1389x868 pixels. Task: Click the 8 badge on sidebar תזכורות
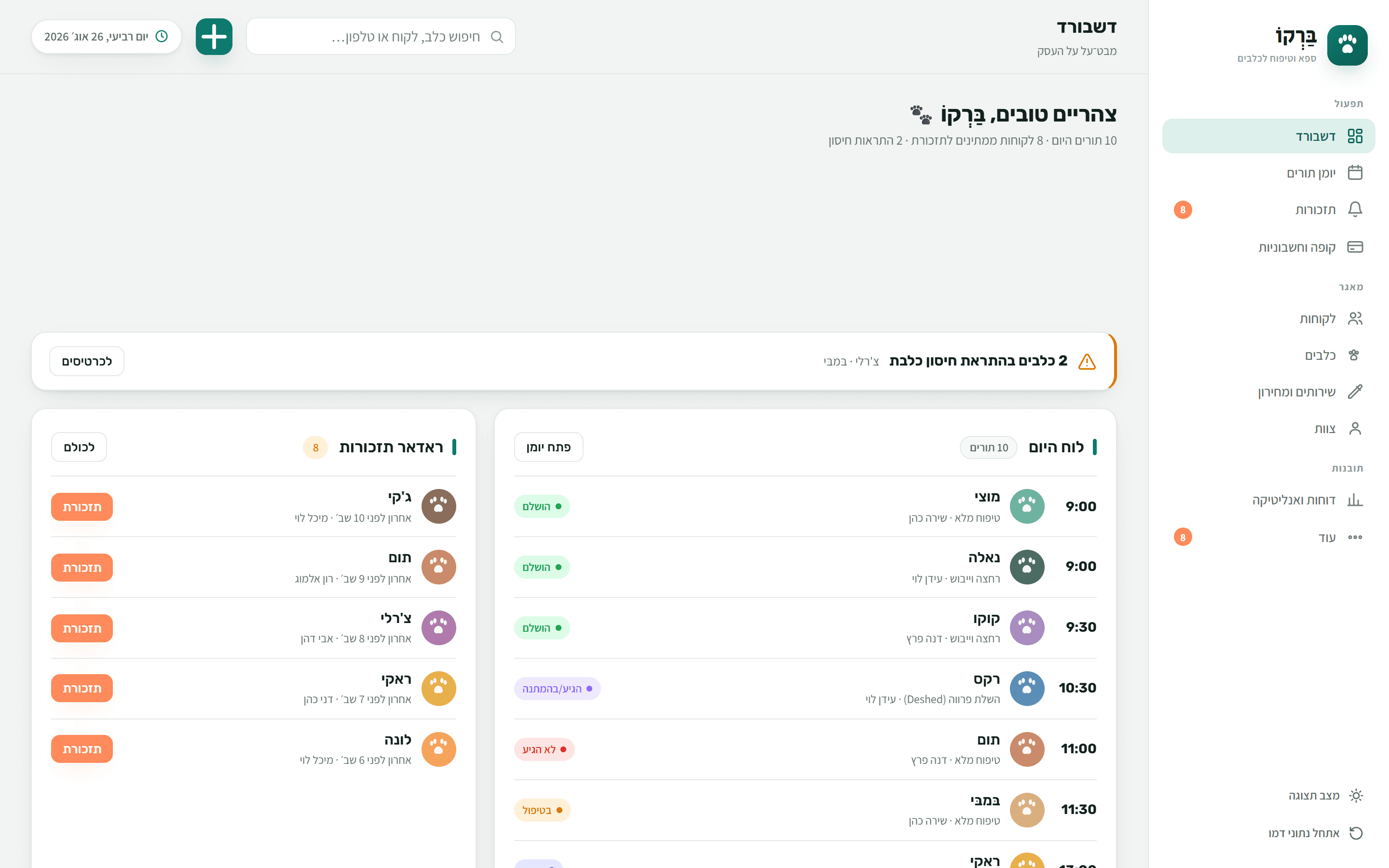pyautogui.click(x=1183, y=210)
